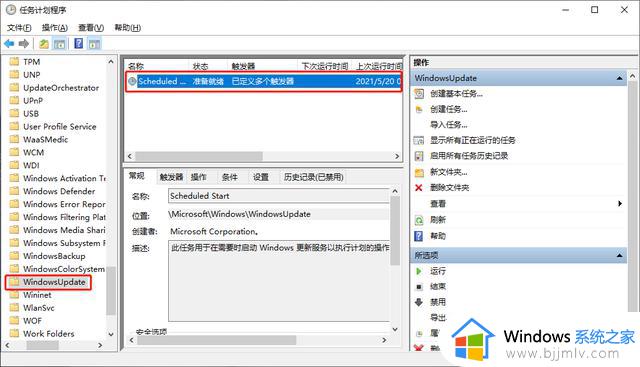Viewport: 640px width, 367px height.
Task: Click 导入任务... action
Action: click(x=449, y=125)
